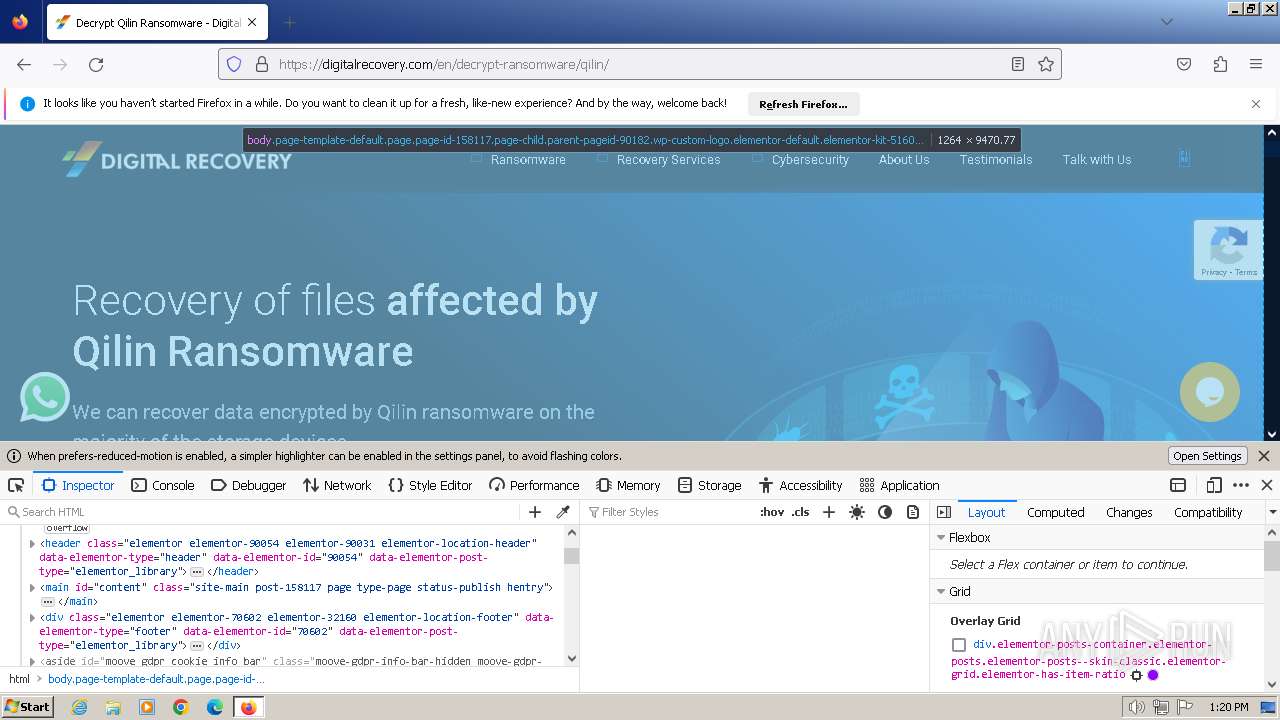The height and width of the screenshot is (720, 1280).
Task: Expand the header element node
Action: (32, 543)
